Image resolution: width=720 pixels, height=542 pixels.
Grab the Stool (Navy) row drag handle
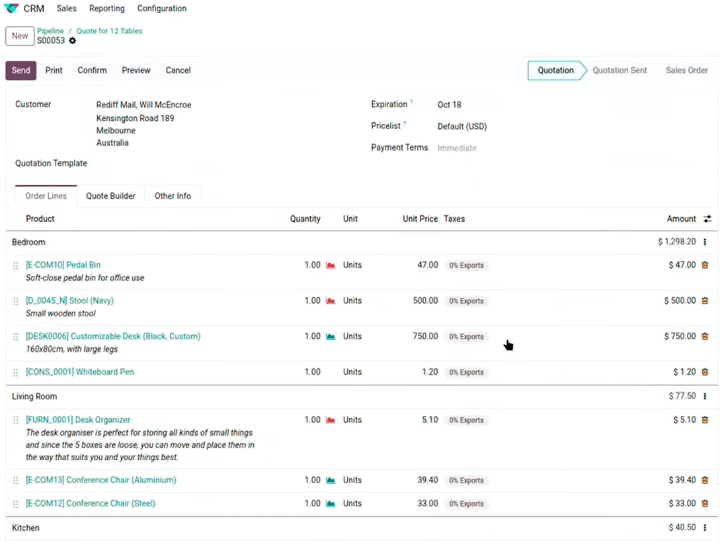click(16, 301)
